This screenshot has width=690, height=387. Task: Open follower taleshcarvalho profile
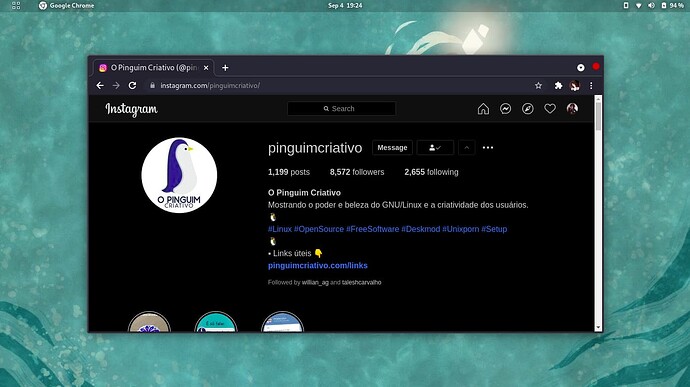coord(362,283)
